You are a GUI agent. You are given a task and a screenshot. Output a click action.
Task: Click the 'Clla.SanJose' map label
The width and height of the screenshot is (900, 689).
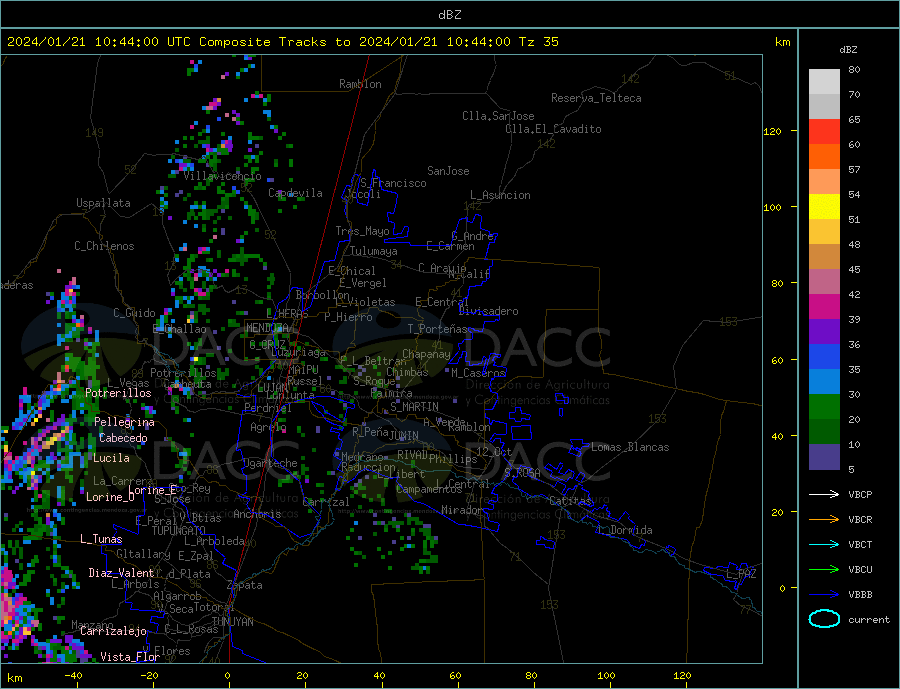498,116
